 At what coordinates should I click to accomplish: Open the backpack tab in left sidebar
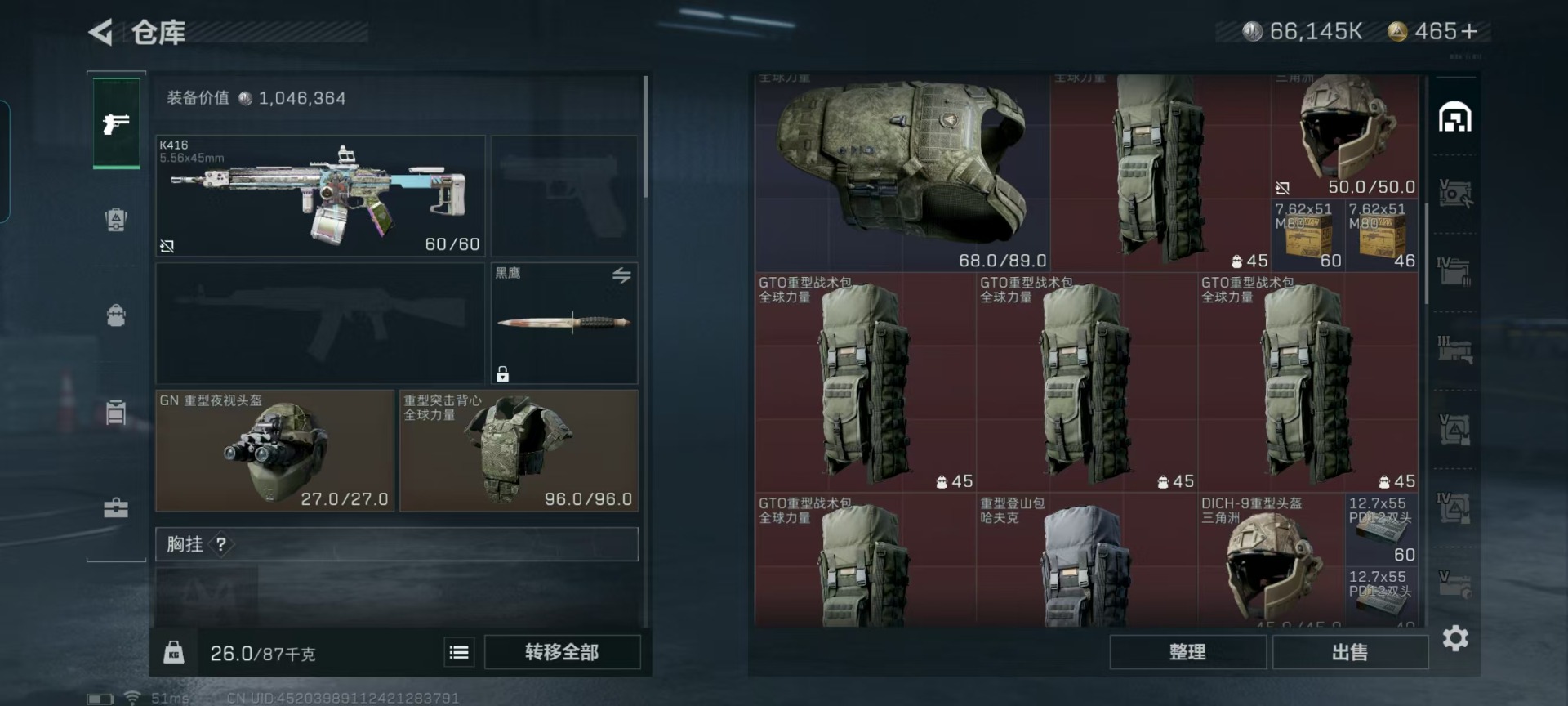(116, 315)
